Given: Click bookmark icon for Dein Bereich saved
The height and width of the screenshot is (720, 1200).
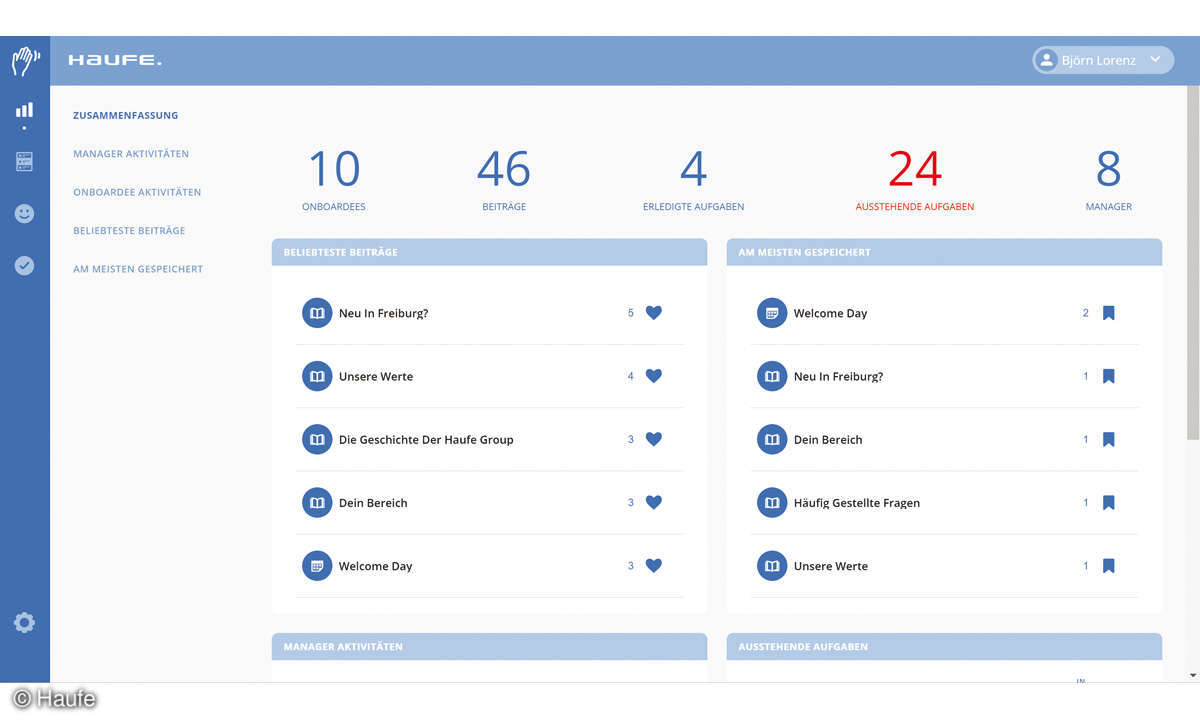Looking at the screenshot, I should (x=1108, y=439).
